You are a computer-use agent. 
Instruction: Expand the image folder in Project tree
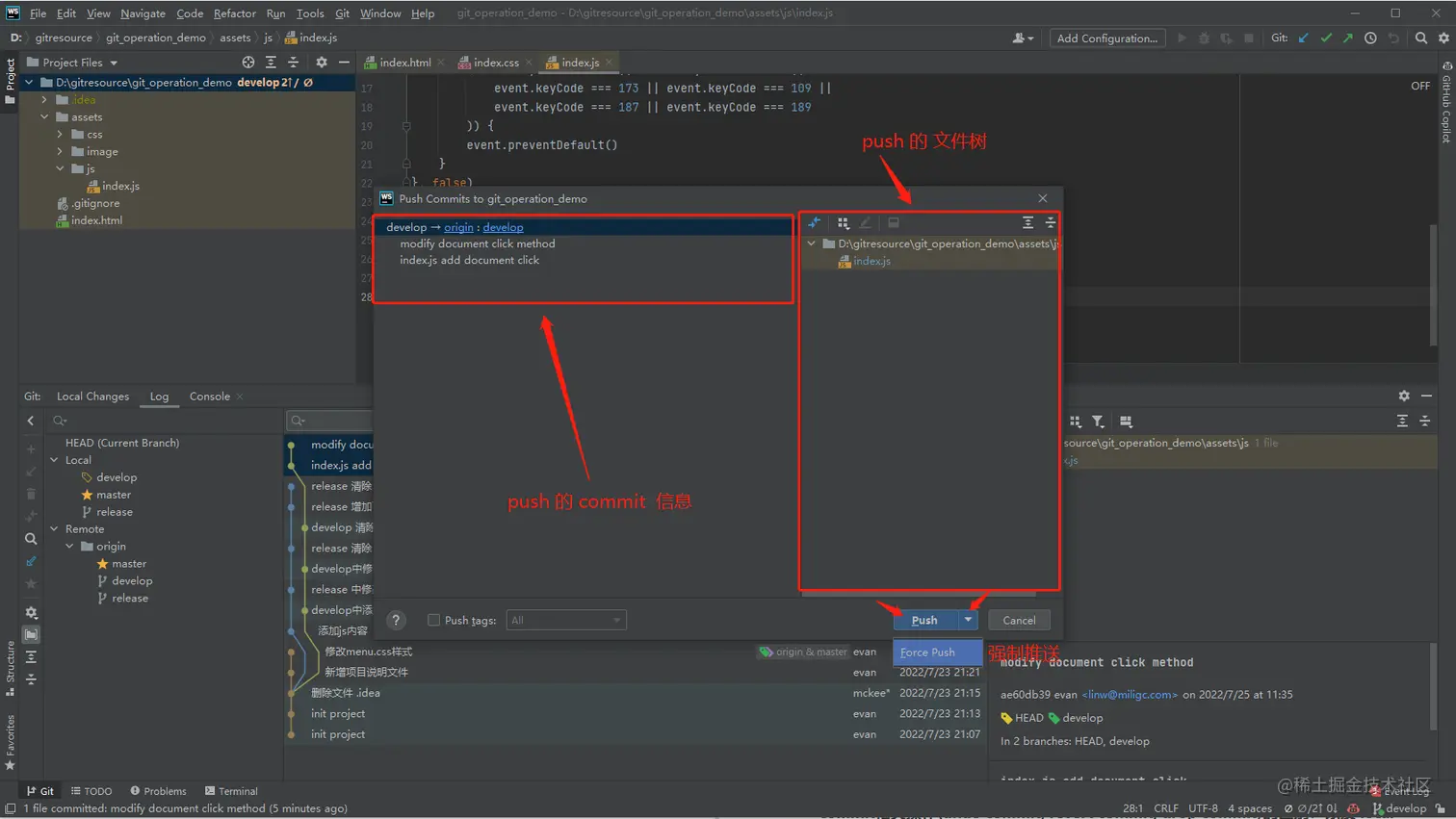click(x=60, y=152)
